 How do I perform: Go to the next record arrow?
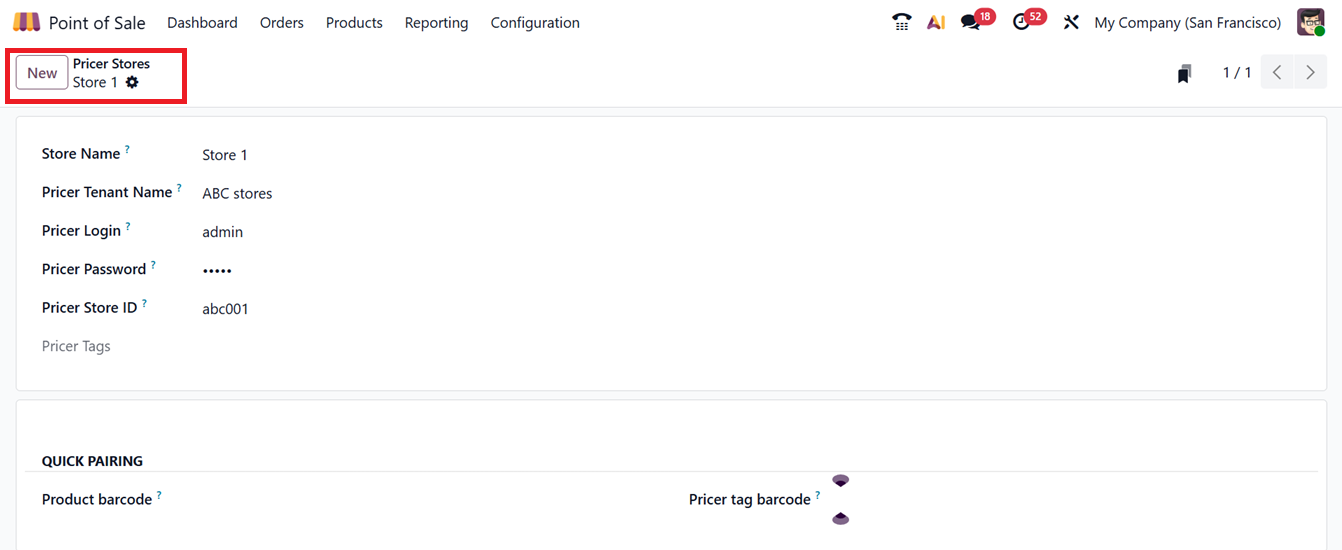(x=1310, y=73)
